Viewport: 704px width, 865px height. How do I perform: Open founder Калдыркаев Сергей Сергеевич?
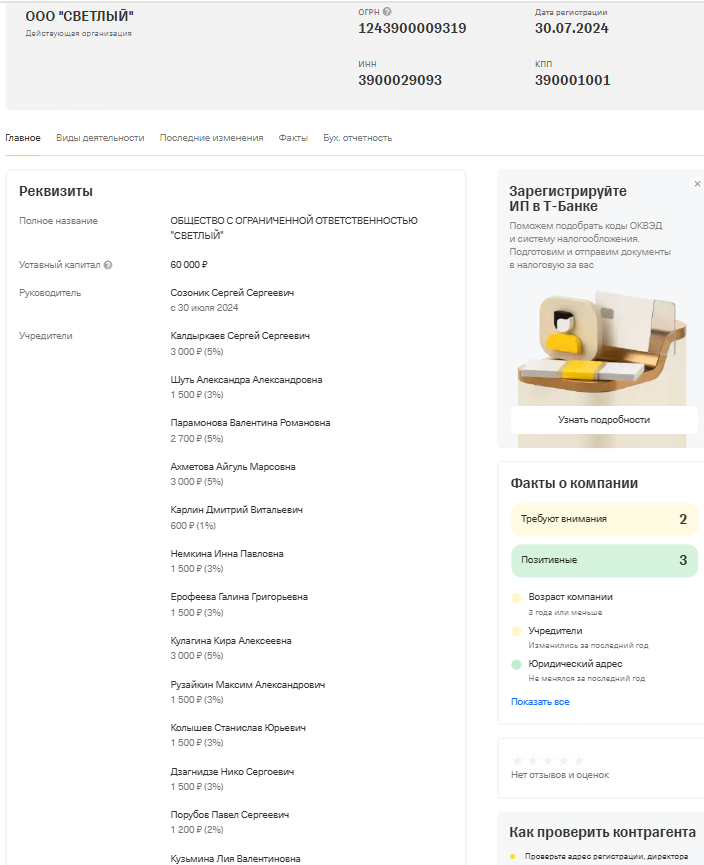click(x=240, y=336)
